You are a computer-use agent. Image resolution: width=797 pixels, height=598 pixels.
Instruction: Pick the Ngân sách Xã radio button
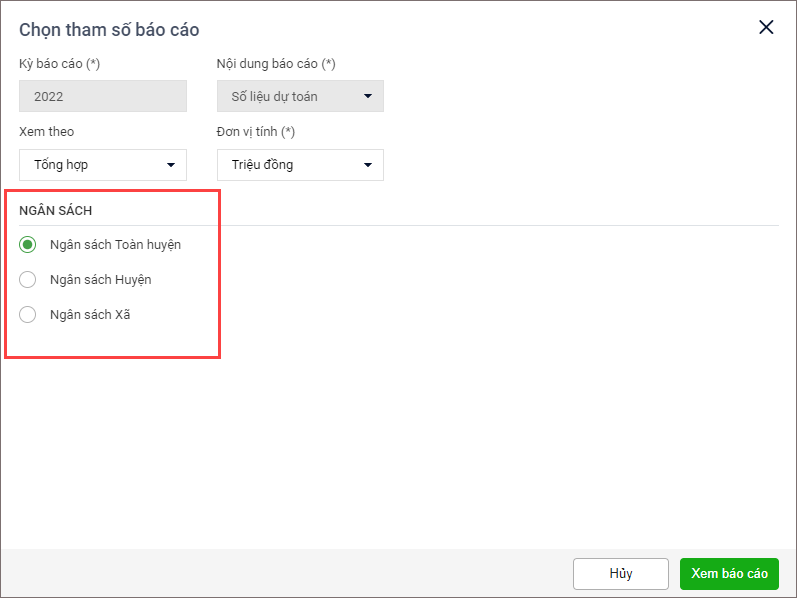(28, 314)
